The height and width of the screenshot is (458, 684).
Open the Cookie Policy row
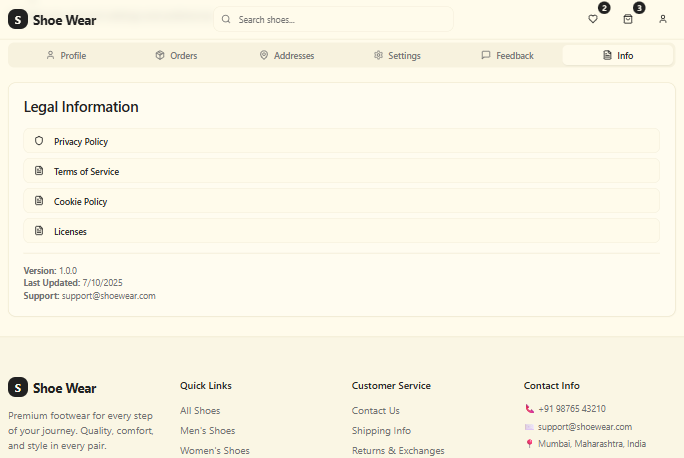point(341,201)
